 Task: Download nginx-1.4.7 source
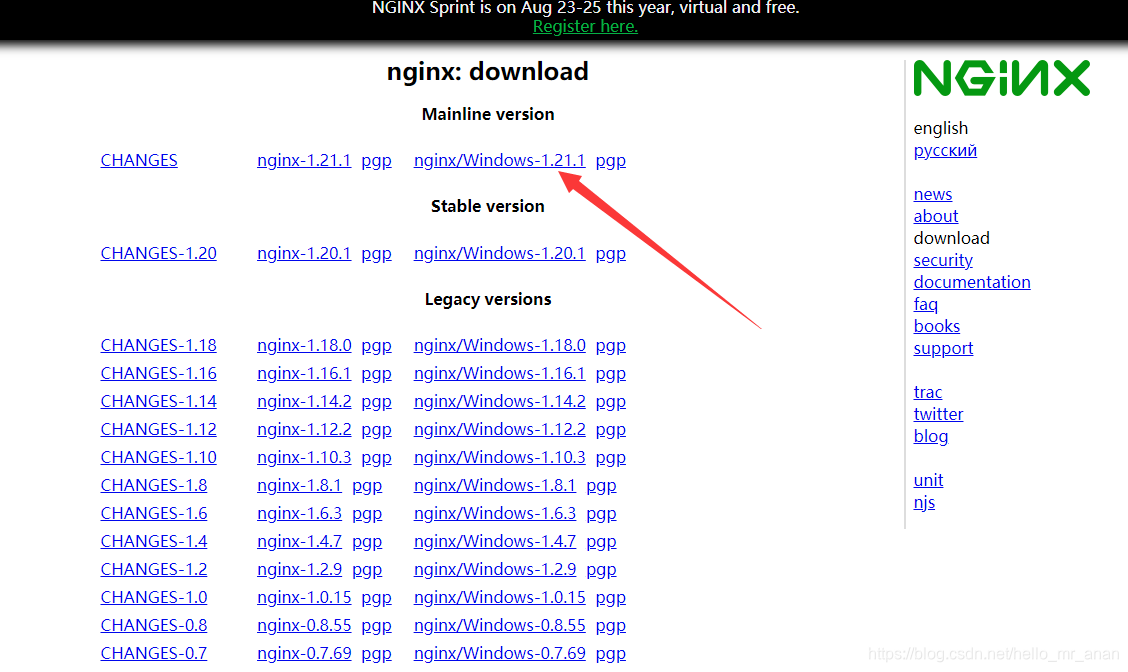299,542
